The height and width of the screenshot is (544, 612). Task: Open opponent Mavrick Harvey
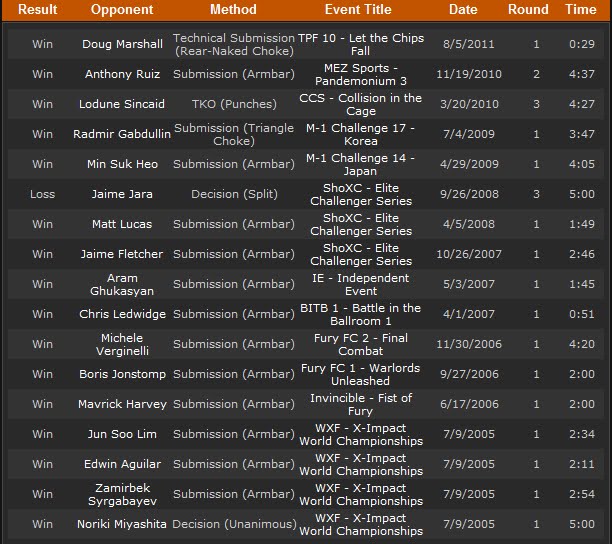click(122, 404)
